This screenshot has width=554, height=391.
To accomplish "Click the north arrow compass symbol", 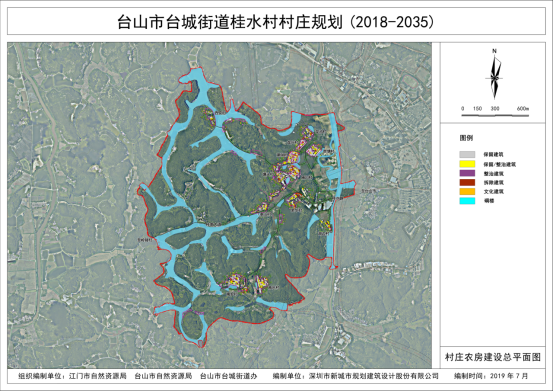I will click(x=495, y=77).
